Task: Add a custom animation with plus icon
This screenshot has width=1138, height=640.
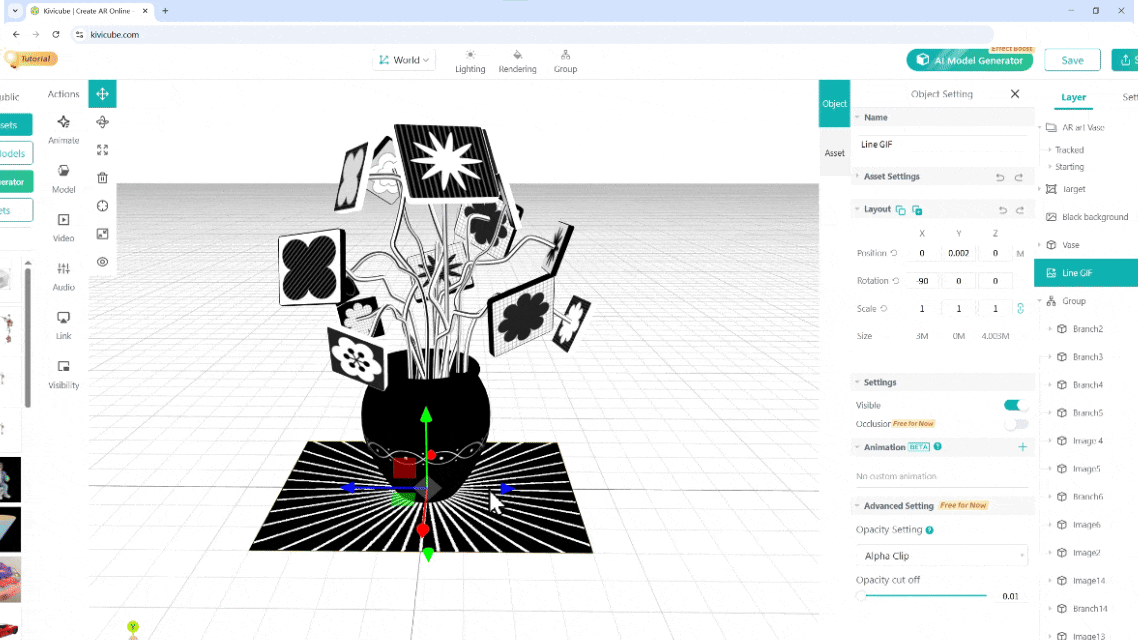Action: [1022, 447]
